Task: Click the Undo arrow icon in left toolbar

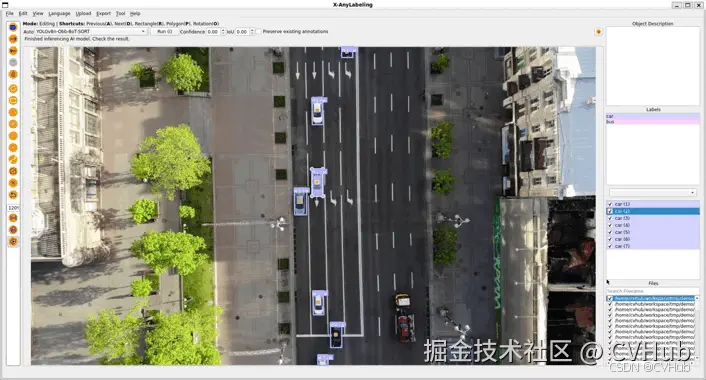Action: pyautogui.click(x=13, y=195)
